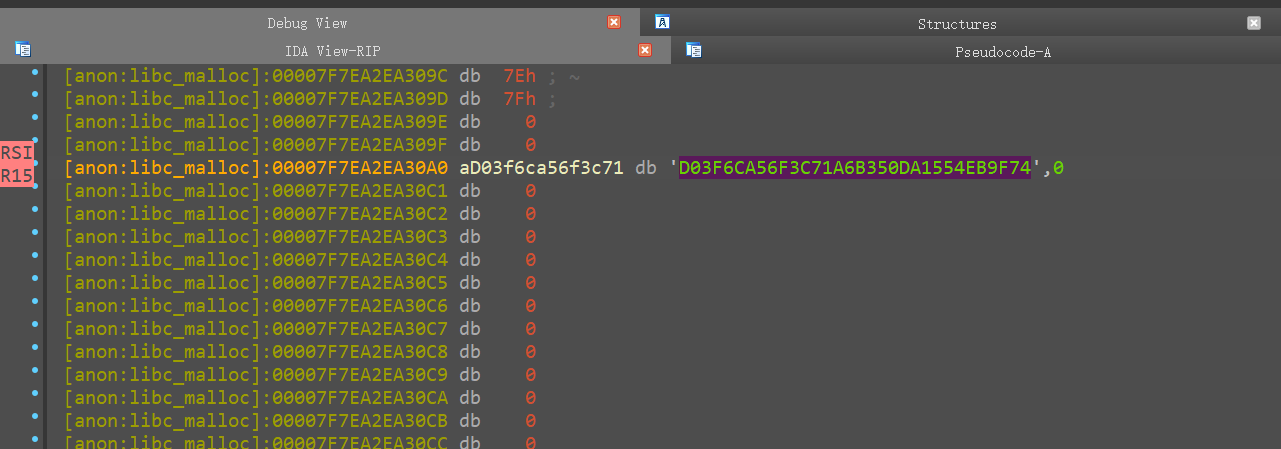
Task: Switch to the Debug View tab
Action: 307,23
